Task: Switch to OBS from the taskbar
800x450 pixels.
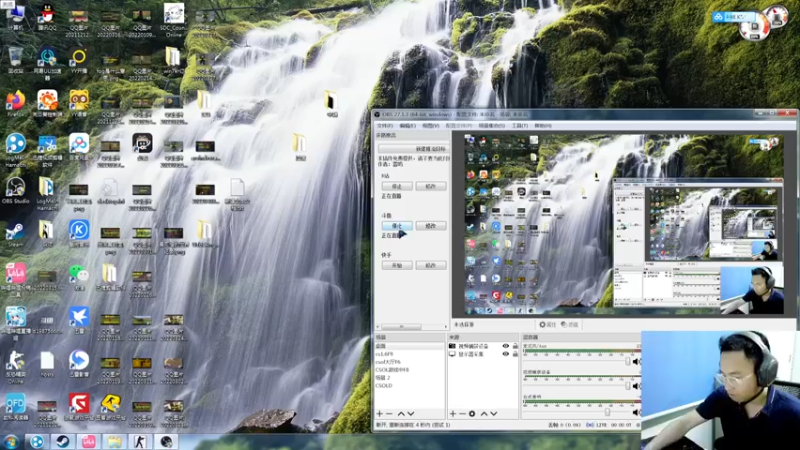Action: pyautogui.click(x=166, y=442)
